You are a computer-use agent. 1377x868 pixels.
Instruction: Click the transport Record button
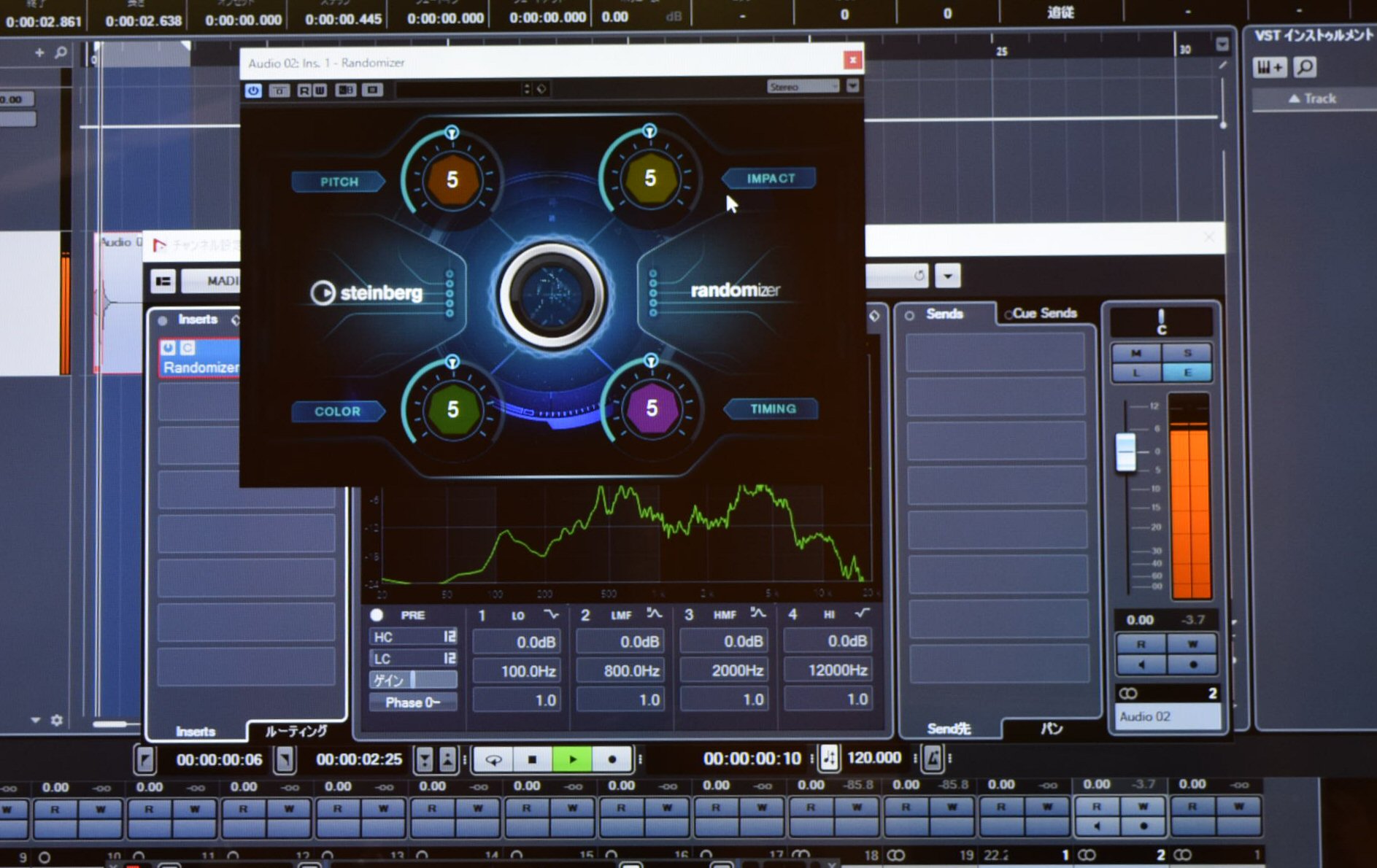(x=612, y=759)
